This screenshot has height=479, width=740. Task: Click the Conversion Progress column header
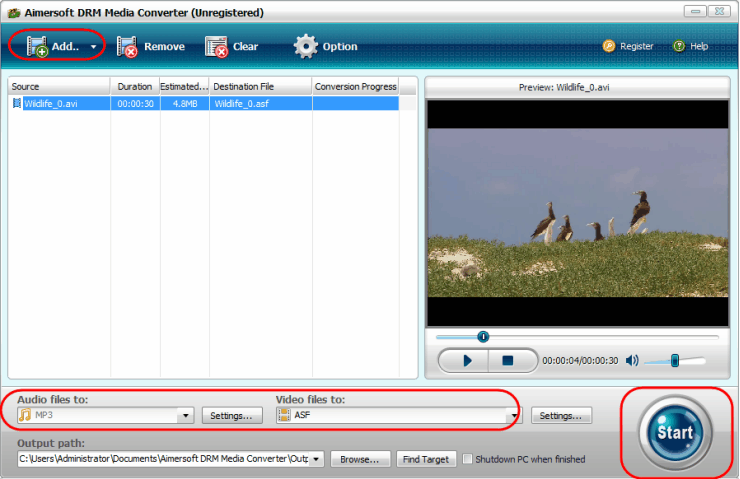pyautogui.click(x=355, y=86)
